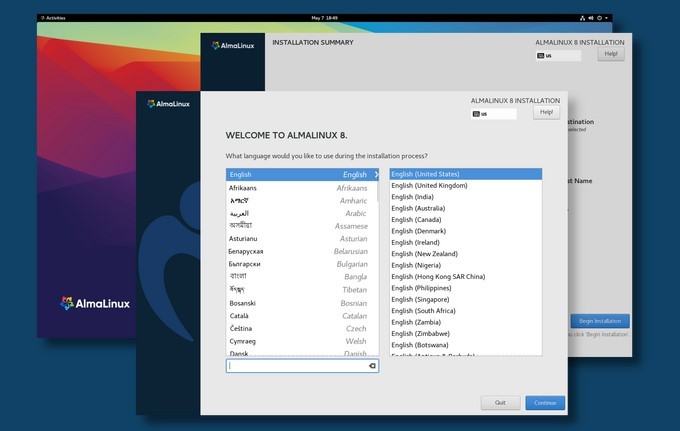The width and height of the screenshot is (680, 431).
Task: Click the power icon in the top bar
Action: (x=599, y=18)
